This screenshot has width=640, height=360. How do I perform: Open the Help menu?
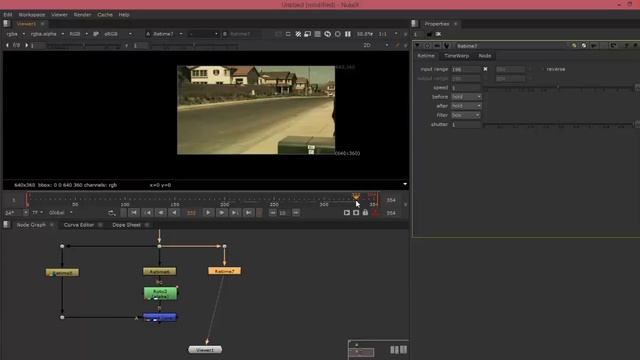(124, 15)
